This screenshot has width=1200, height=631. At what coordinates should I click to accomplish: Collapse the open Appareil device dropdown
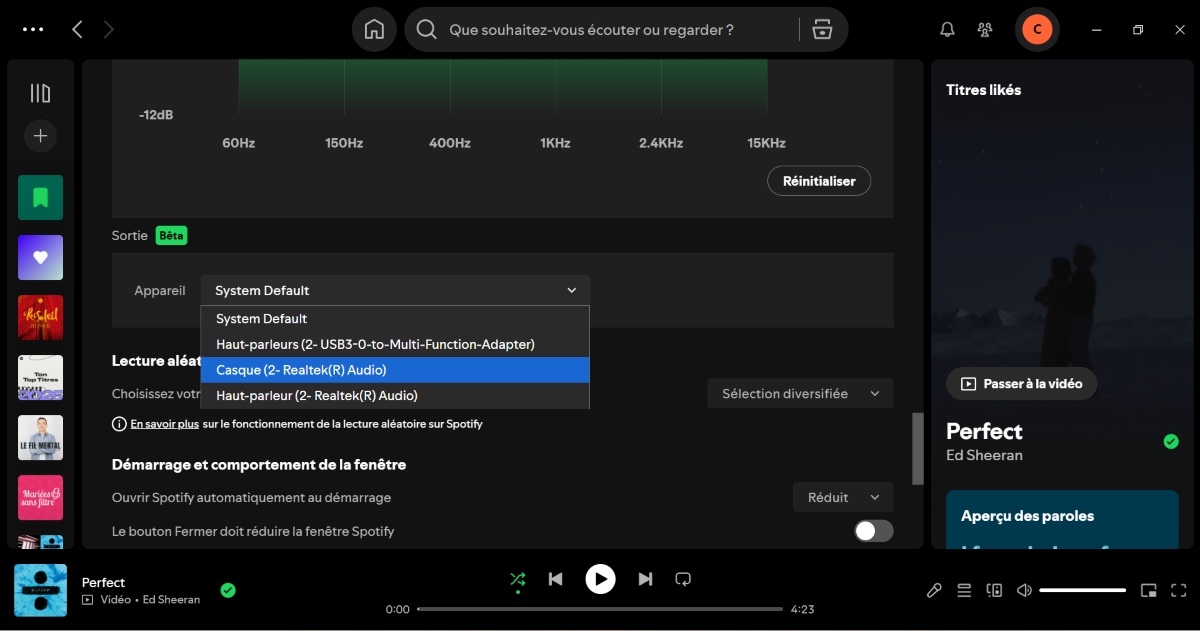[395, 290]
